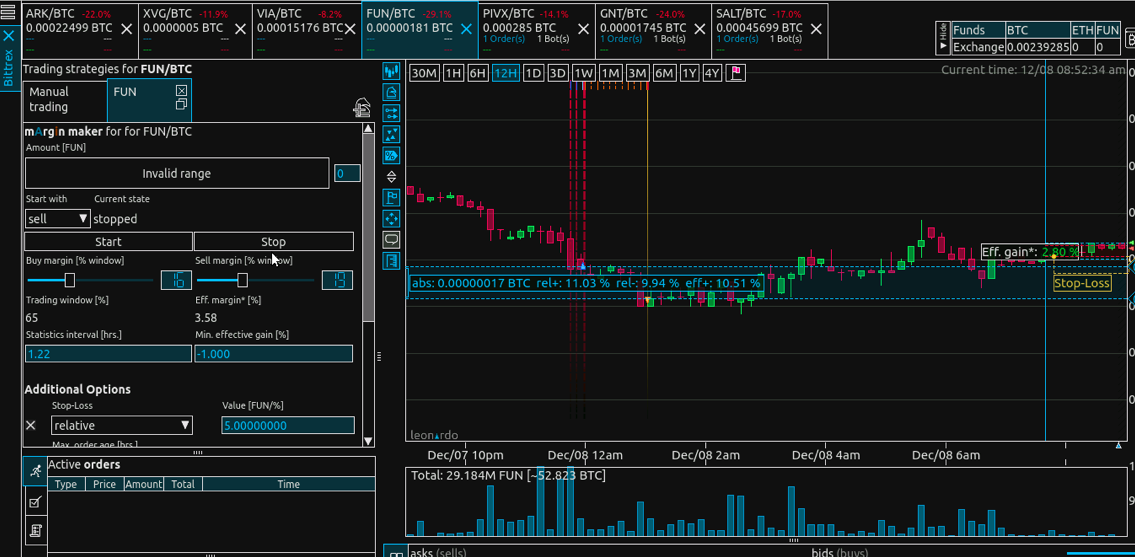Click strategy panel scrollbar up arrow
Screen dimensions: 1135x557
tap(368, 130)
